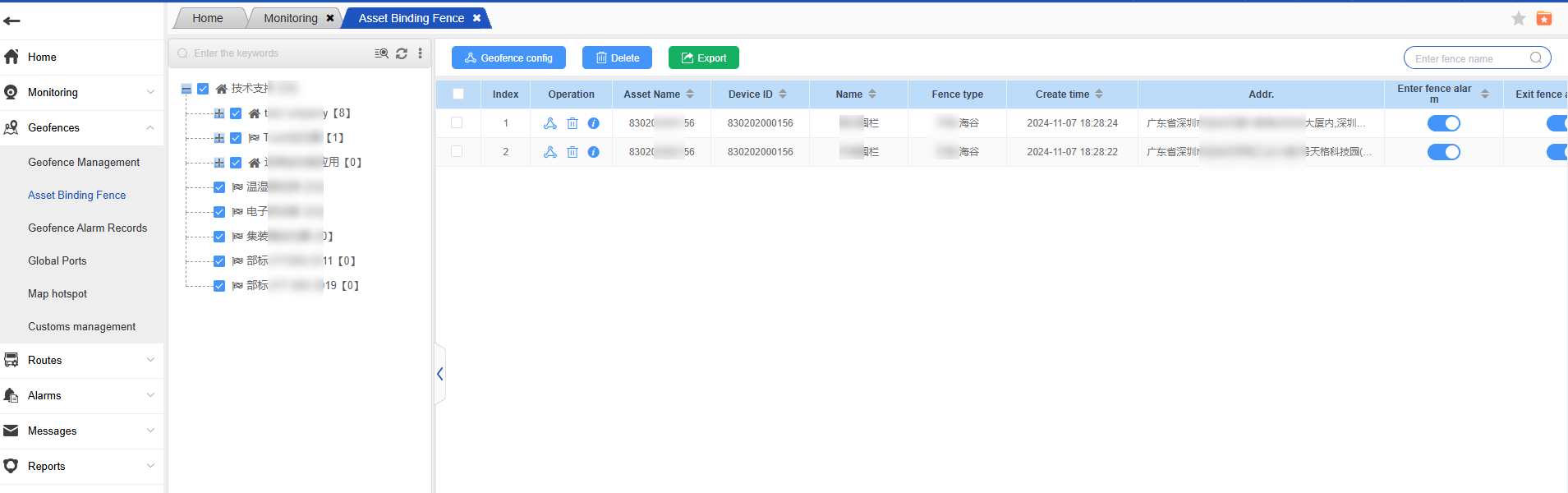Click the star favorites icon at top right
Screen dimensions: 1568x493
click(1518, 18)
